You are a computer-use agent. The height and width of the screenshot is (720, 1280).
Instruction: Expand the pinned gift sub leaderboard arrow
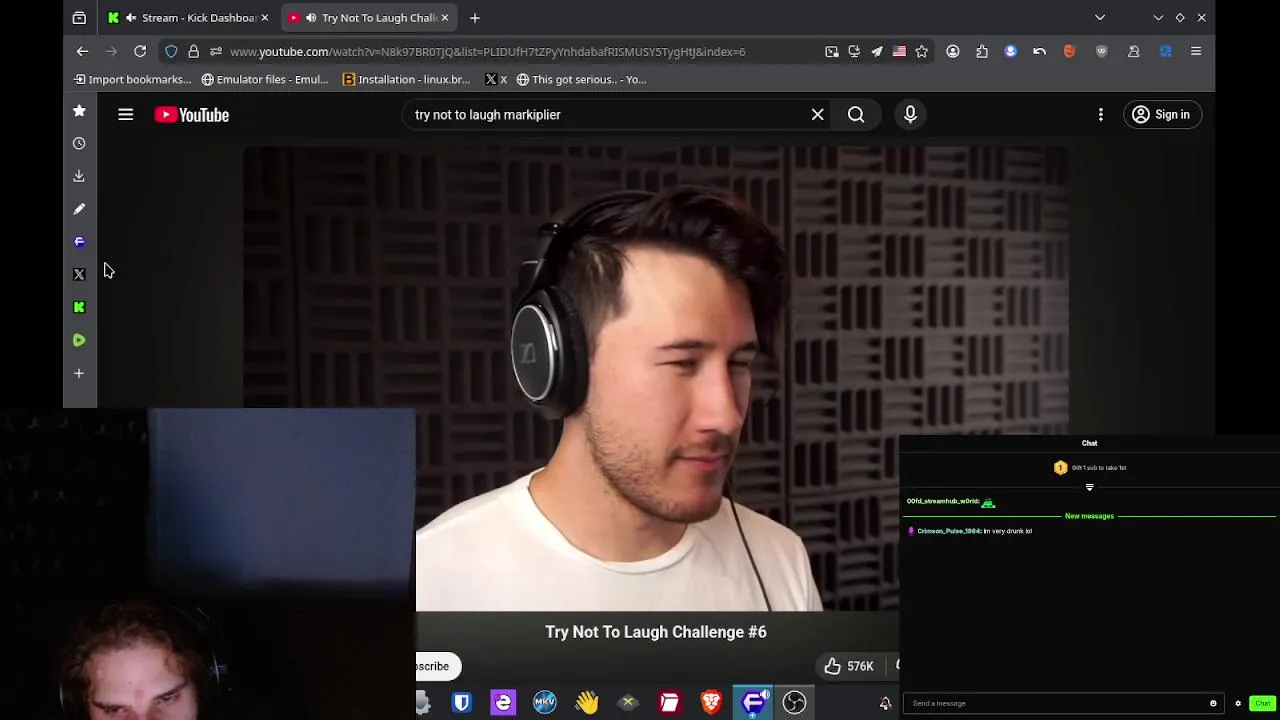tap(1089, 488)
